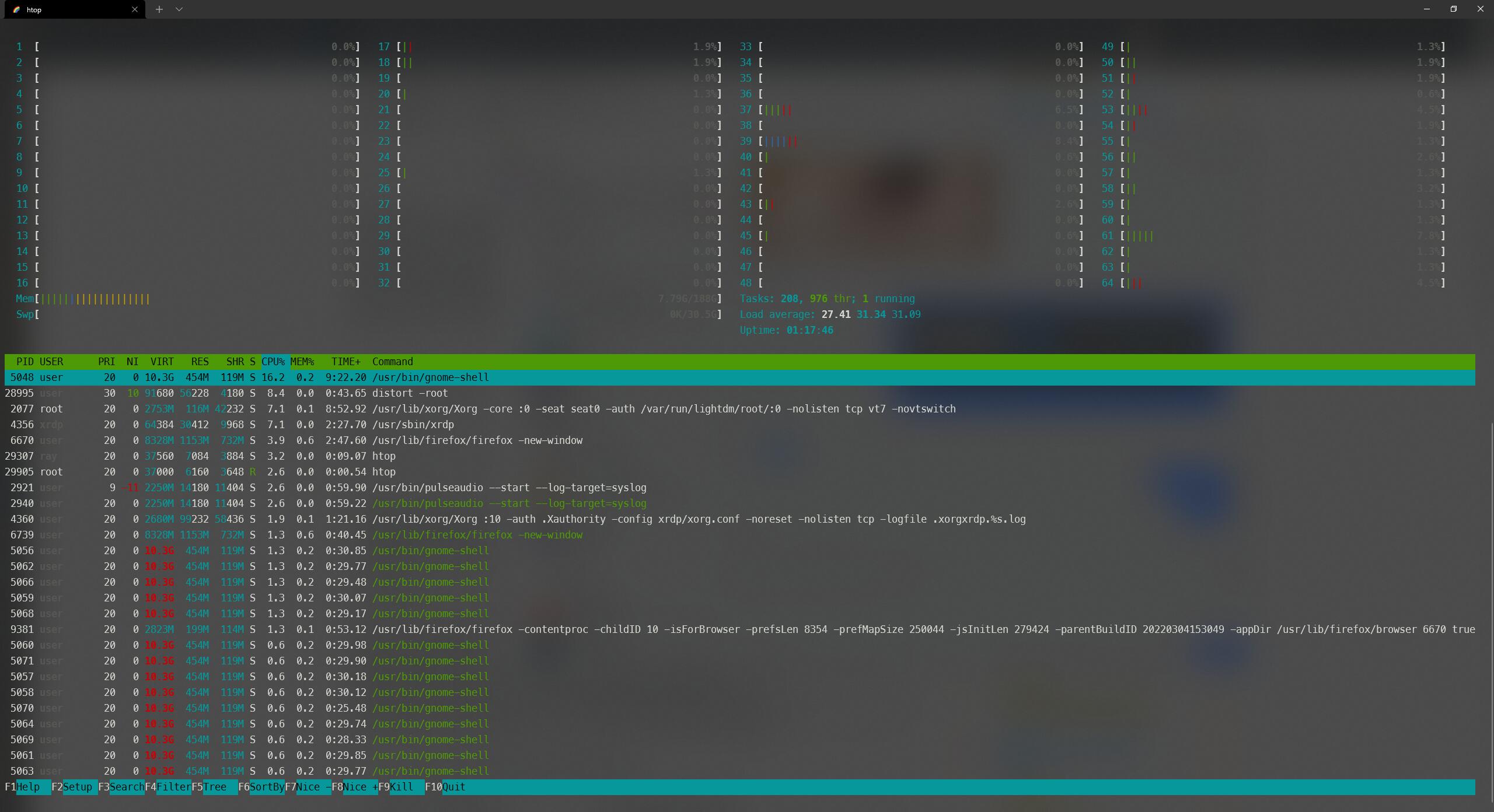Restore down the terminal window
1494x812 pixels.
1453,9
